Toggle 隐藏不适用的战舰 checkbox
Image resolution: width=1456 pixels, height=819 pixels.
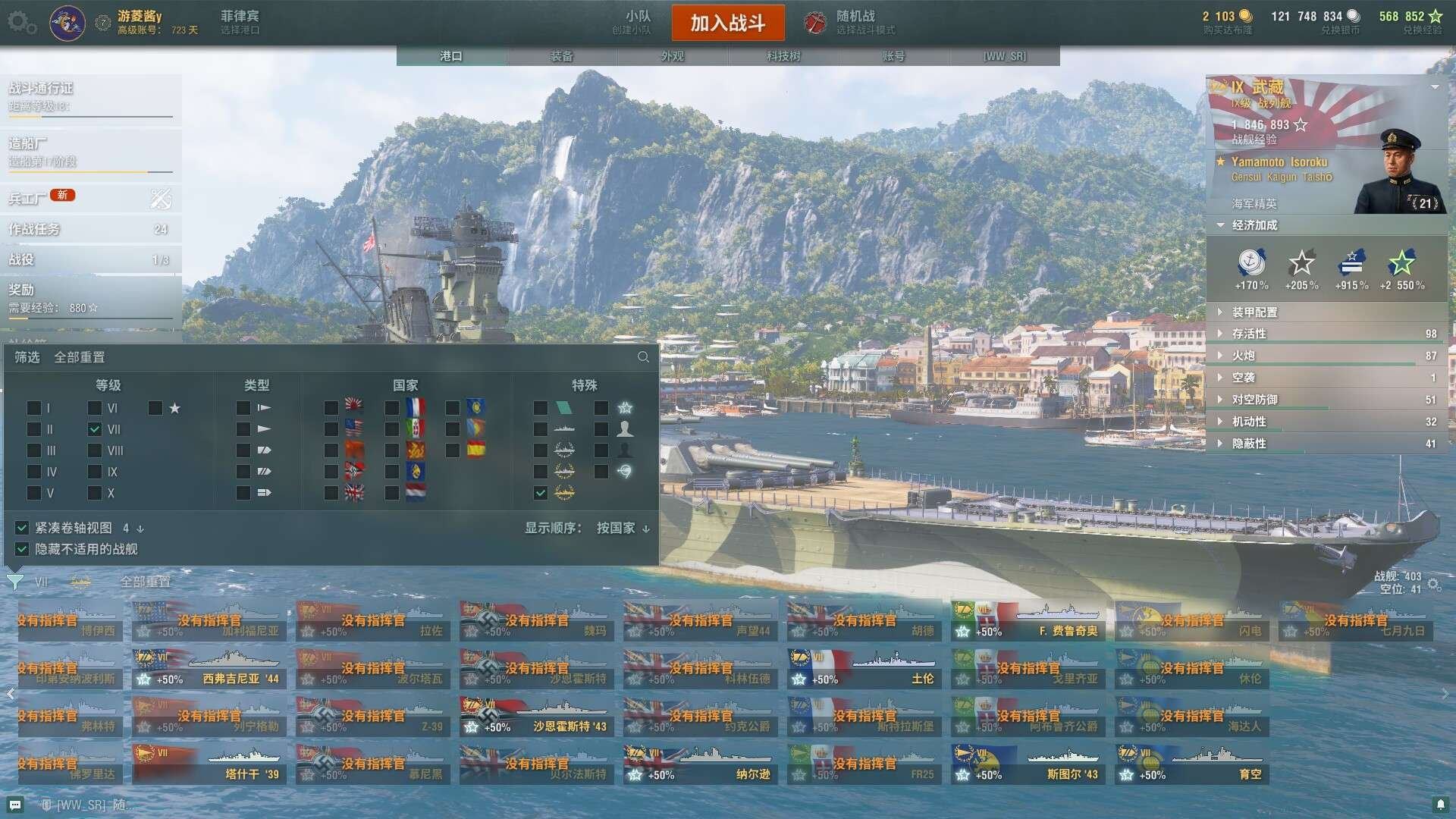(22, 549)
